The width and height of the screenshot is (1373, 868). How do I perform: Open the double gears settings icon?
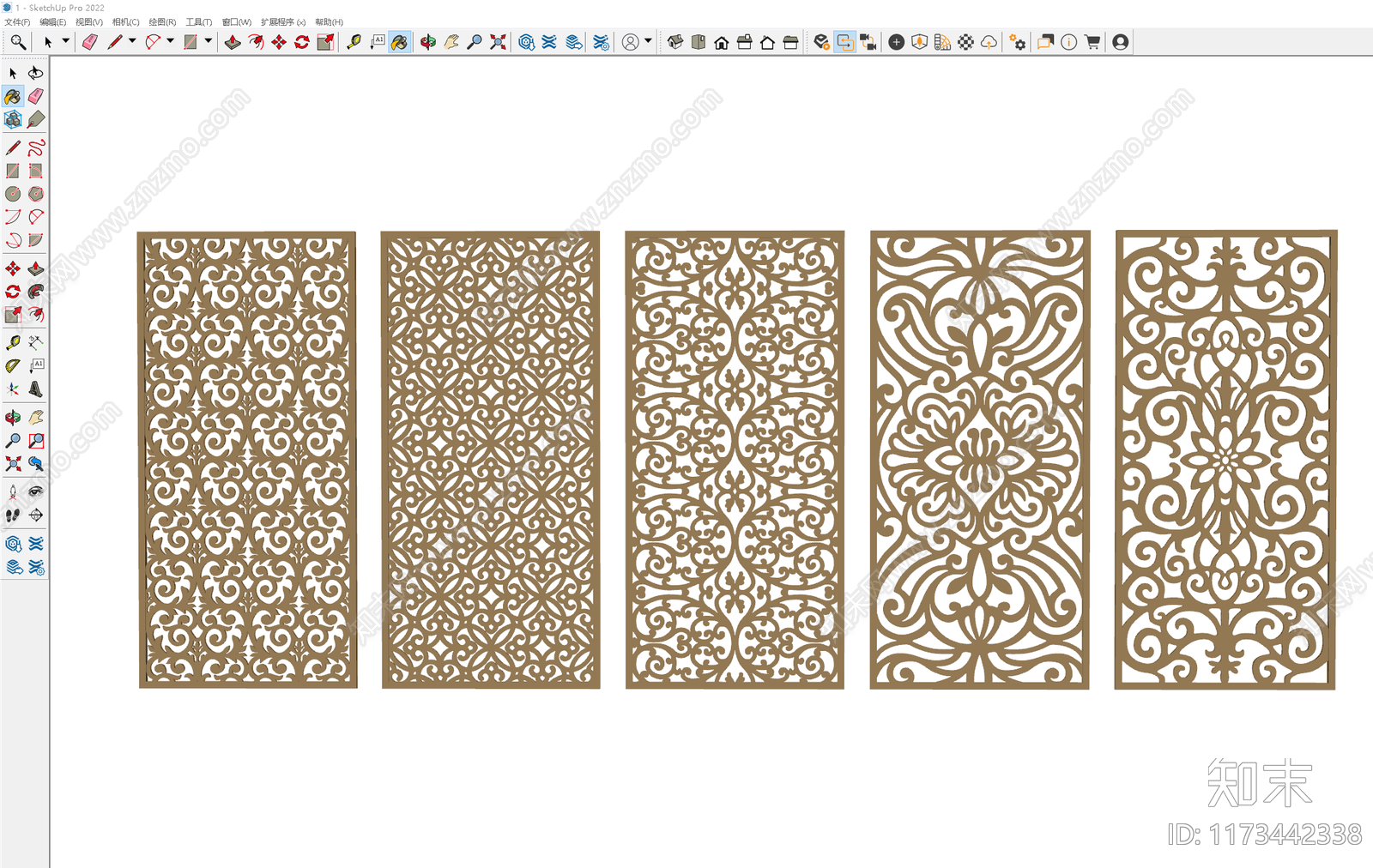pos(1018,42)
